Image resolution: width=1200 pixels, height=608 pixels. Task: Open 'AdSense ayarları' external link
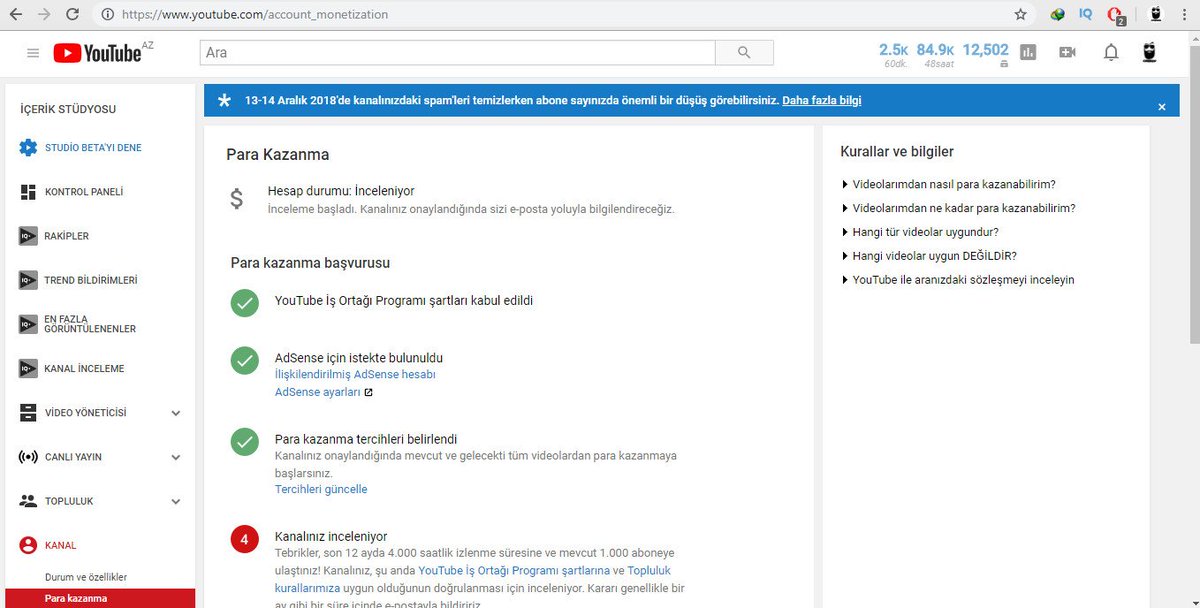[x=324, y=392]
